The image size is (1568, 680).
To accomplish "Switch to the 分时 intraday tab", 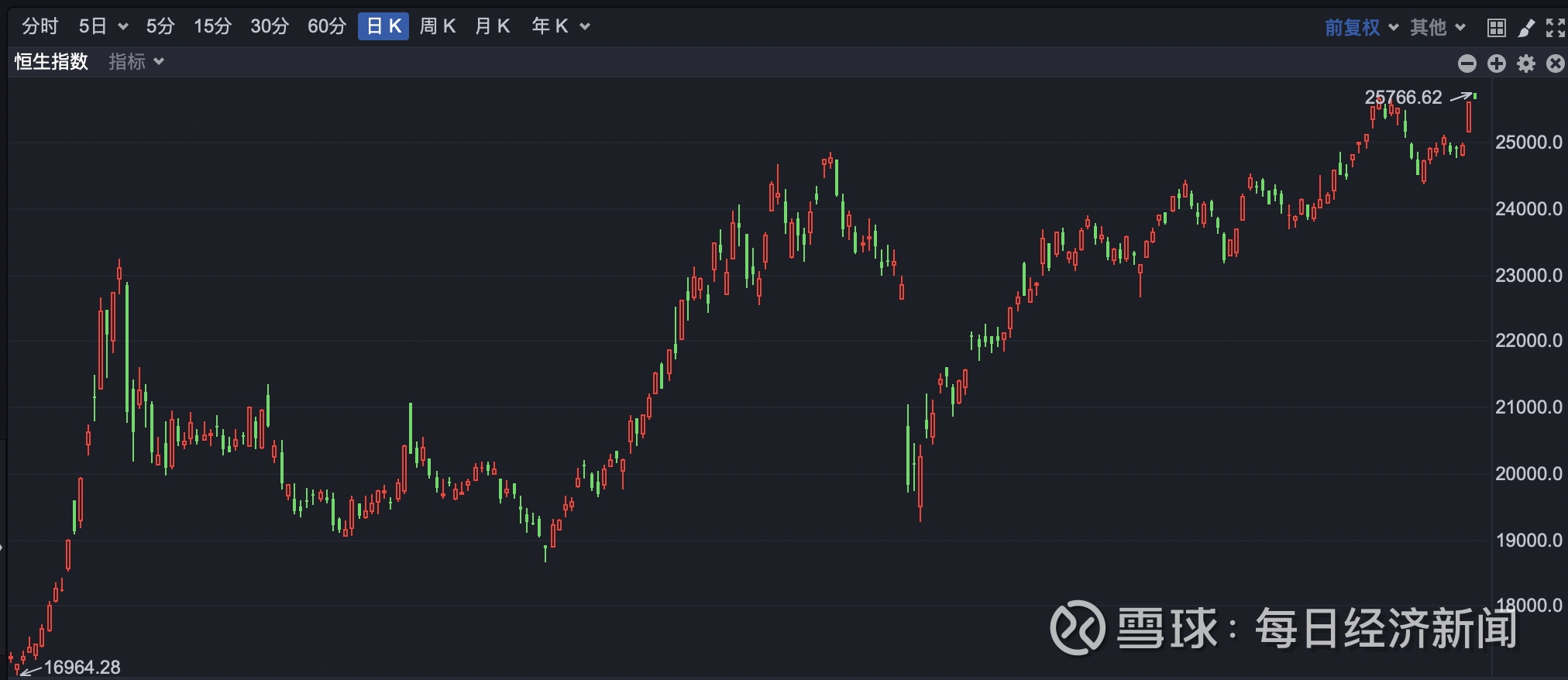I will [40, 26].
